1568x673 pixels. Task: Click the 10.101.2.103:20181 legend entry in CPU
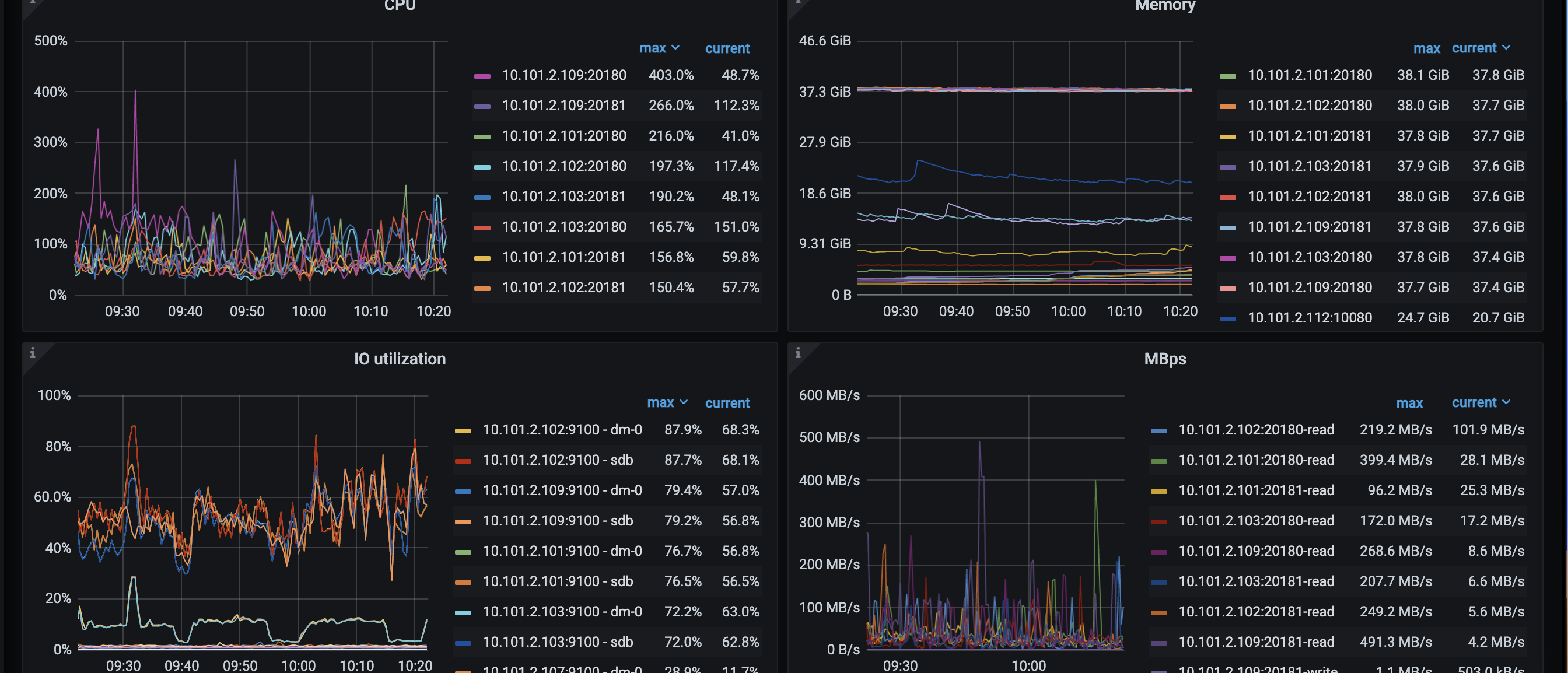pyautogui.click(x=563, y=197)
